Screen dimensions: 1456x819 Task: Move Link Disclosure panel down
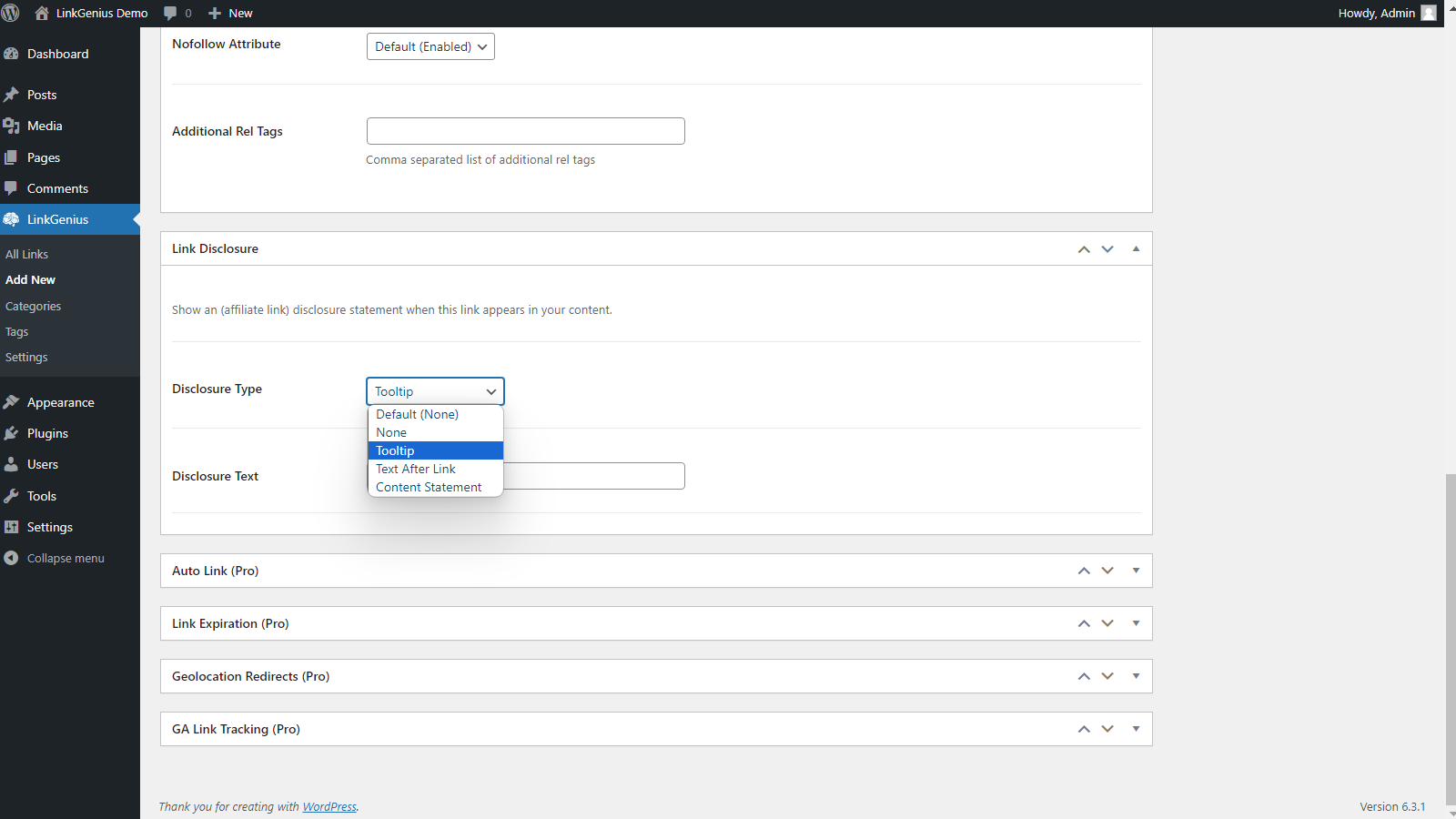1107,249
